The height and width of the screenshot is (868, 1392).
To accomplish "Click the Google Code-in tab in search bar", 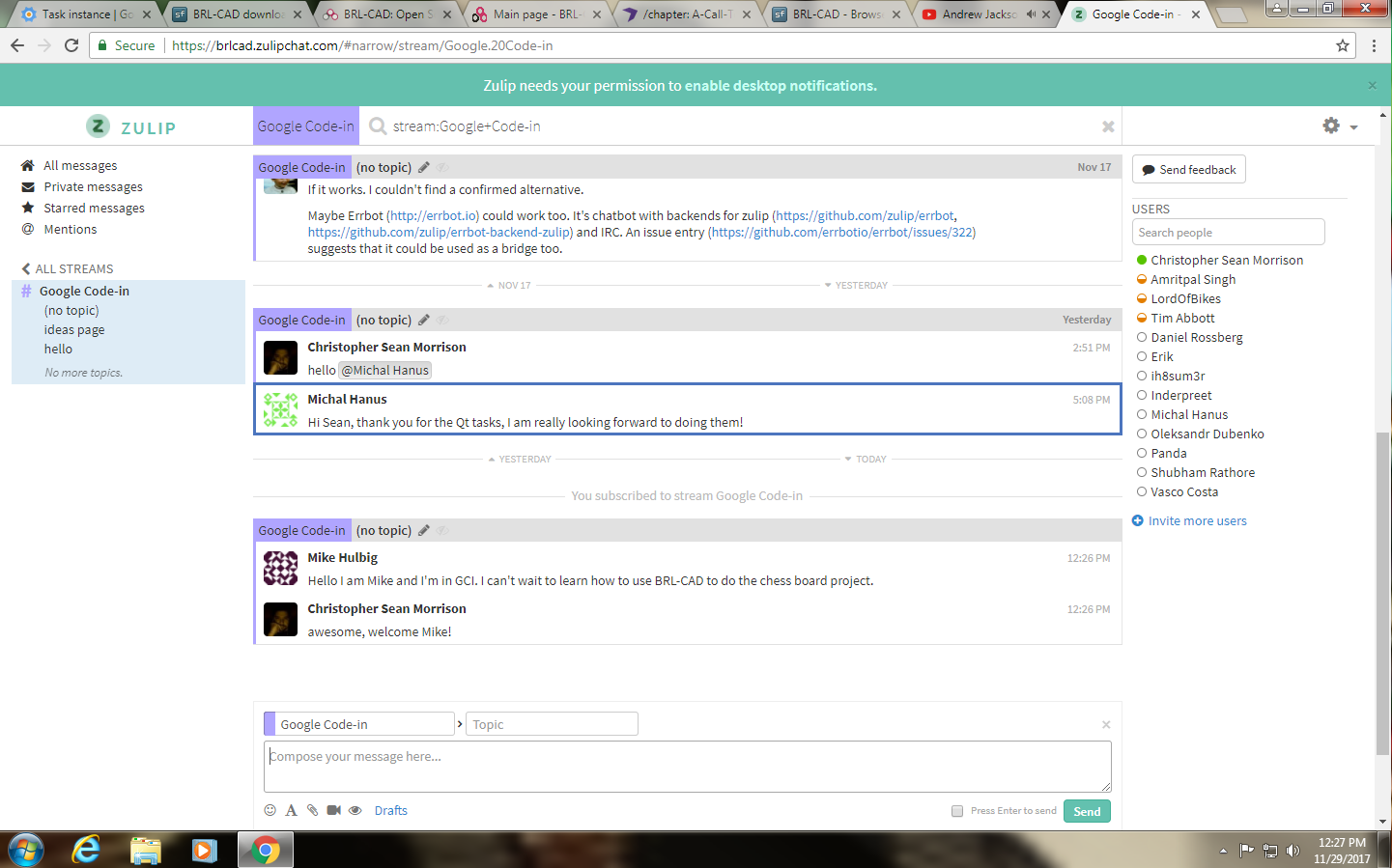I will [306, 126].
